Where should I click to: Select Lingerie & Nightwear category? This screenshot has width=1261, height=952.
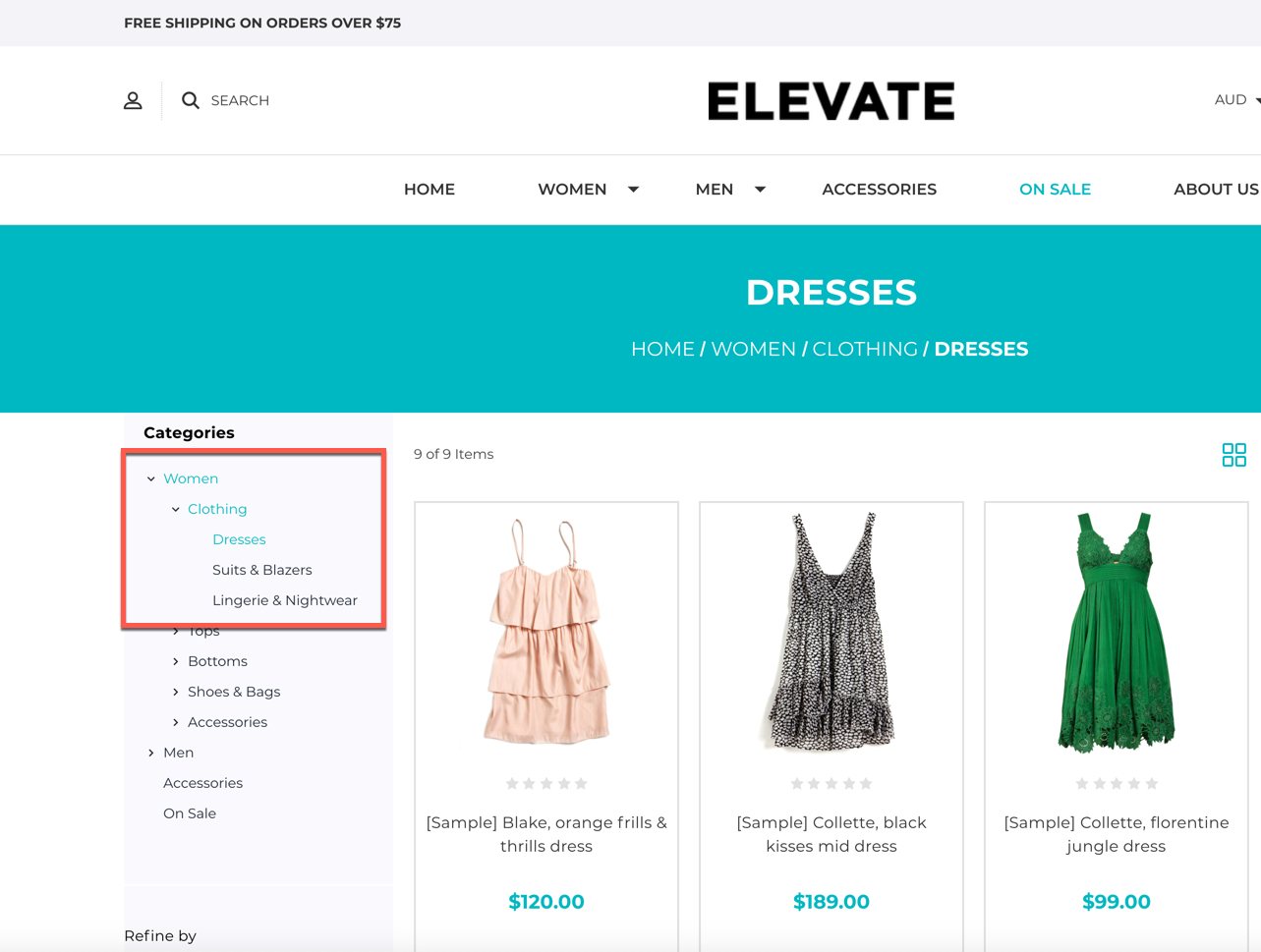[x=285, y=600]
